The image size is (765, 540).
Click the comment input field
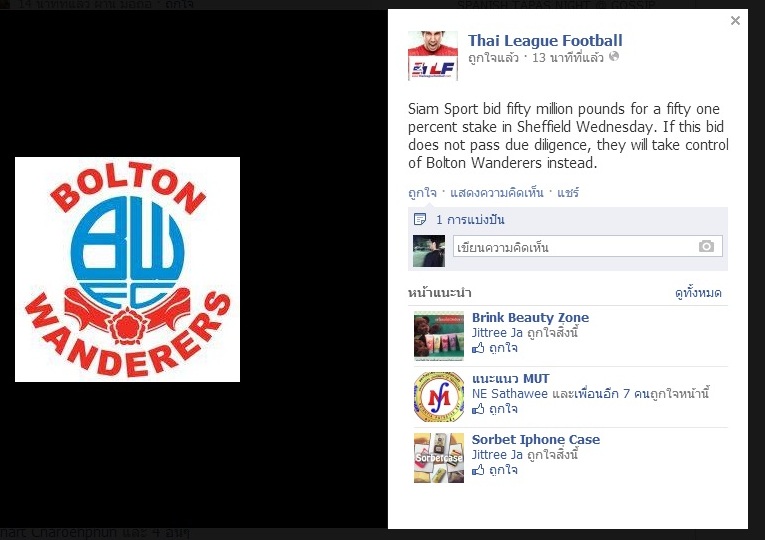(587, 246)
